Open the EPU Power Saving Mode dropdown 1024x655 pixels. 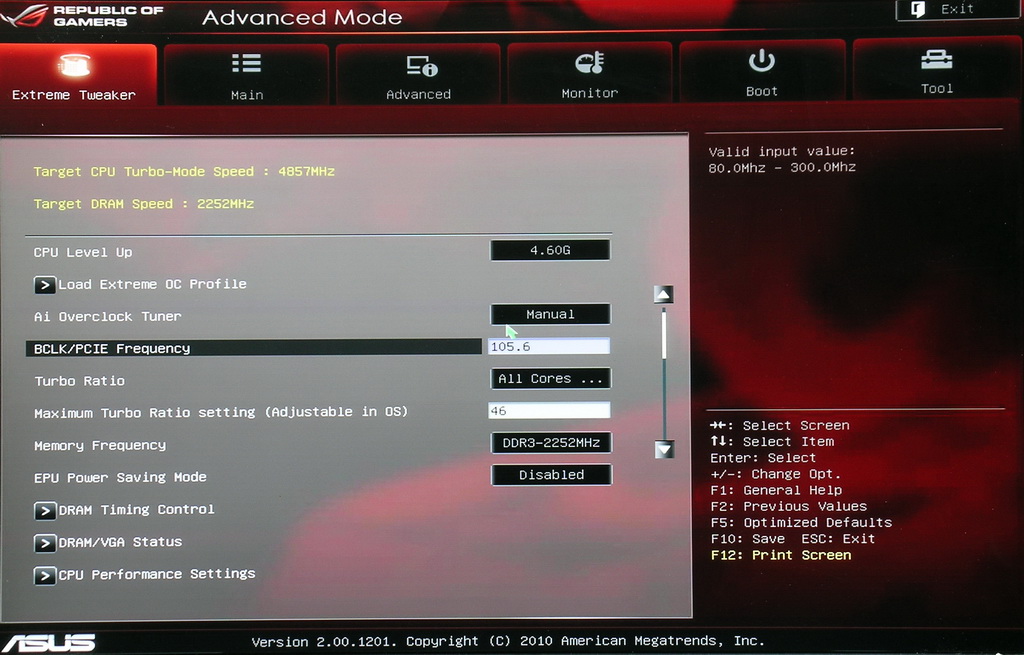tap(551, 475)
